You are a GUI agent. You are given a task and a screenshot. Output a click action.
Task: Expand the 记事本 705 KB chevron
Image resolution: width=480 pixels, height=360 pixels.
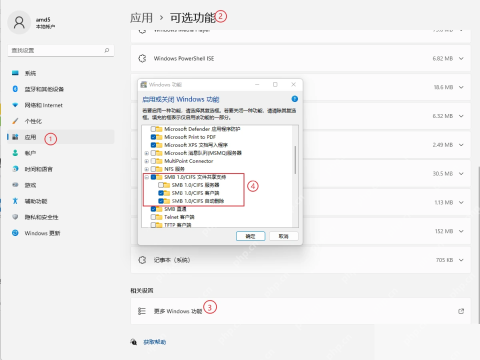tap(461, 260)
